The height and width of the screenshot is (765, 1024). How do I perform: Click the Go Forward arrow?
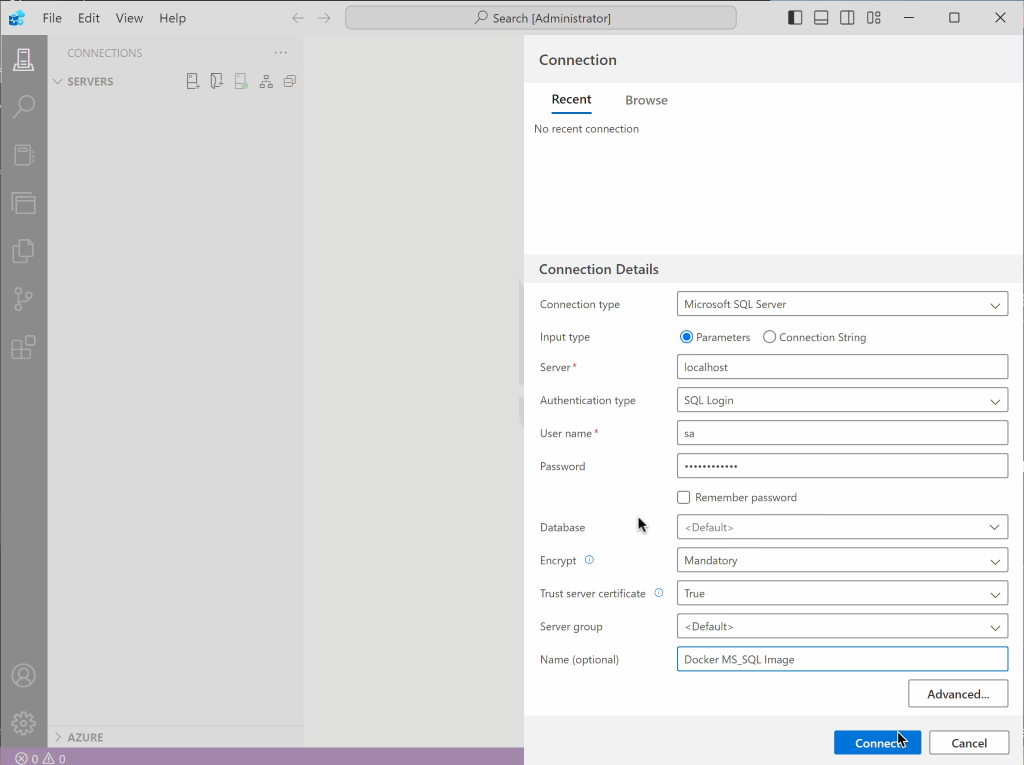[324, 18]
